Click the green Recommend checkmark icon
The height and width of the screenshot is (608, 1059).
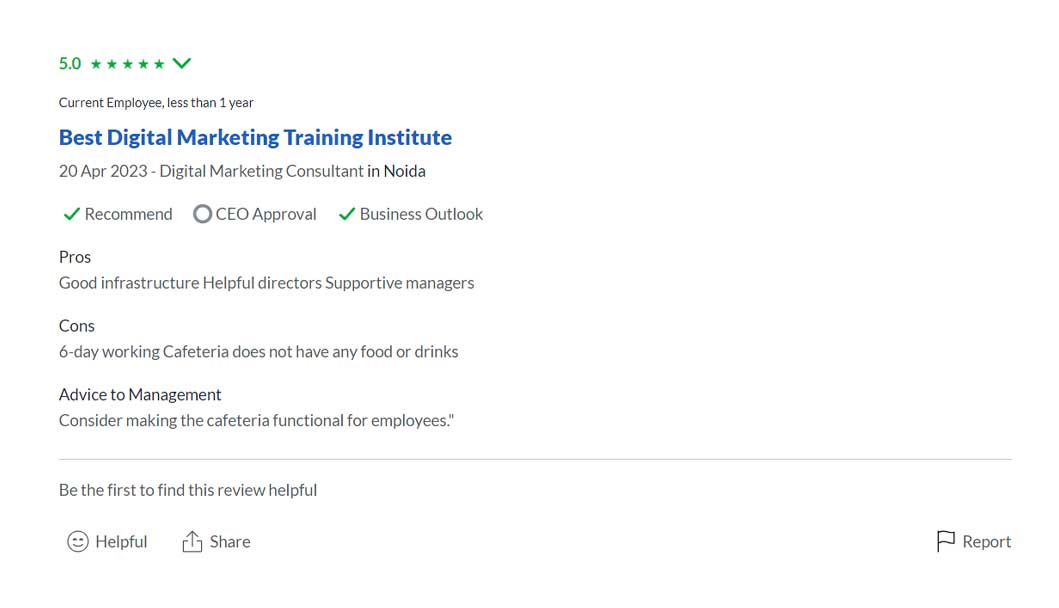71,214
